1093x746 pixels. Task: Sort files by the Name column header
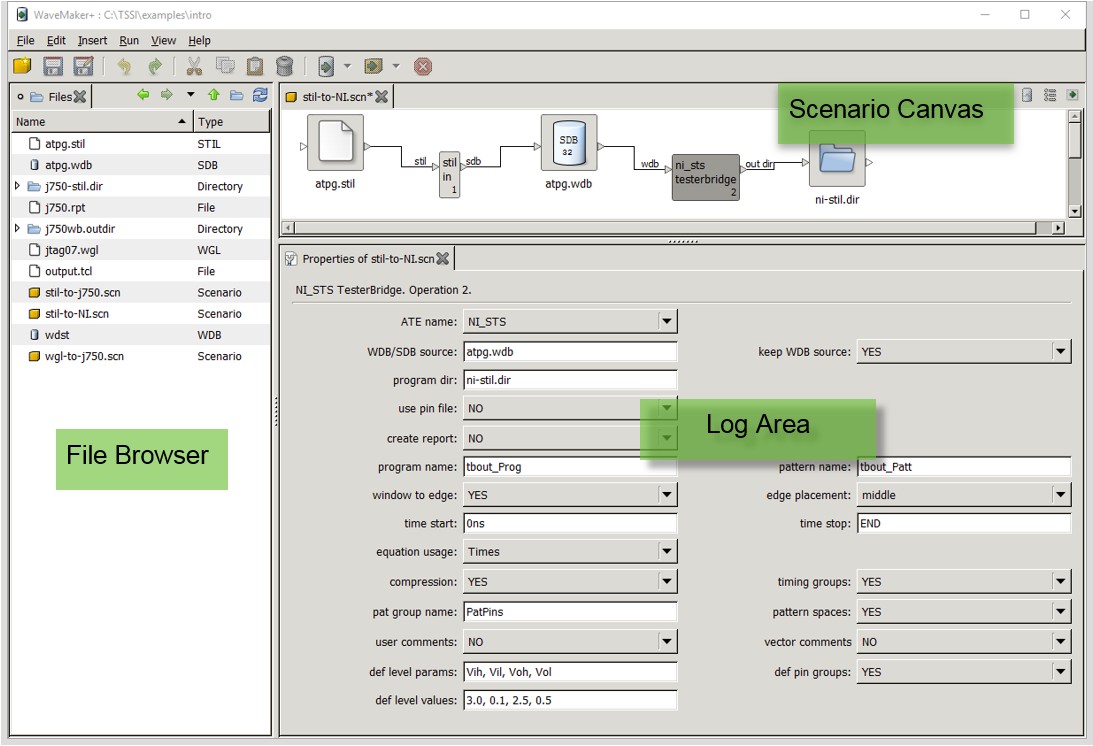pyautogui.click(x=102, y=121)
